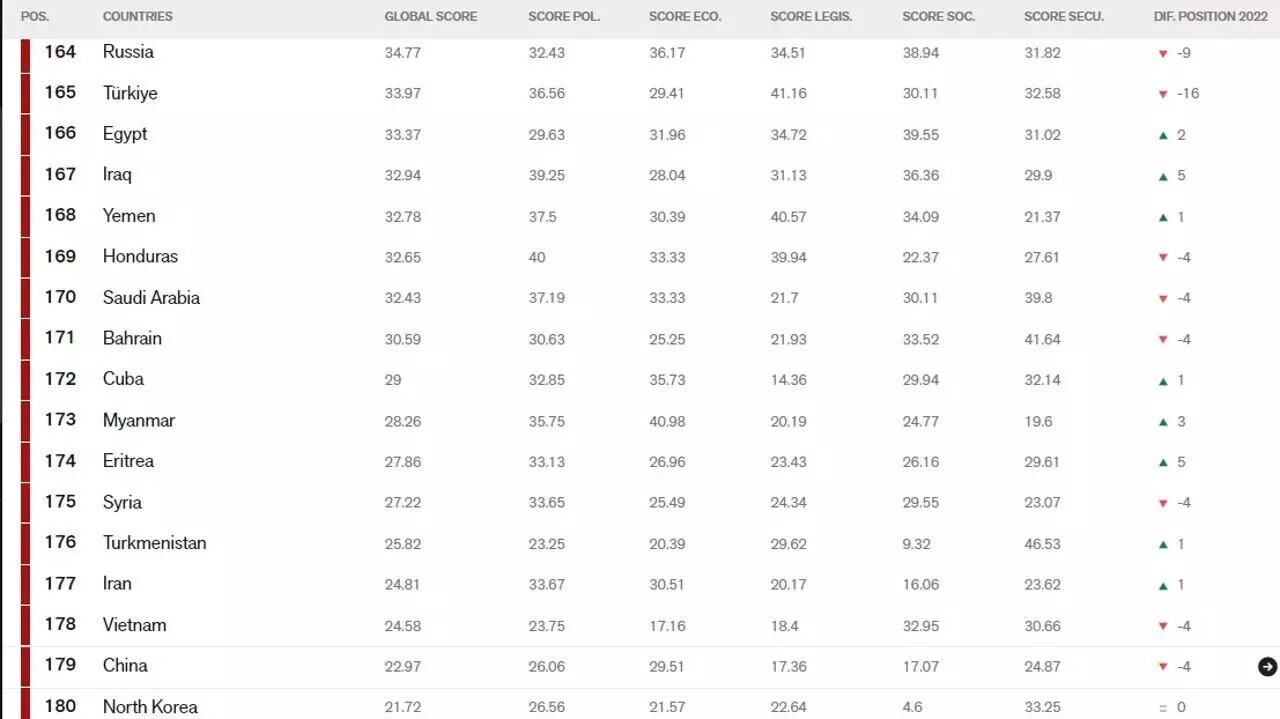Click the Dif. Position 2022 header
1280x719 pixels.
click(1211, 17)
